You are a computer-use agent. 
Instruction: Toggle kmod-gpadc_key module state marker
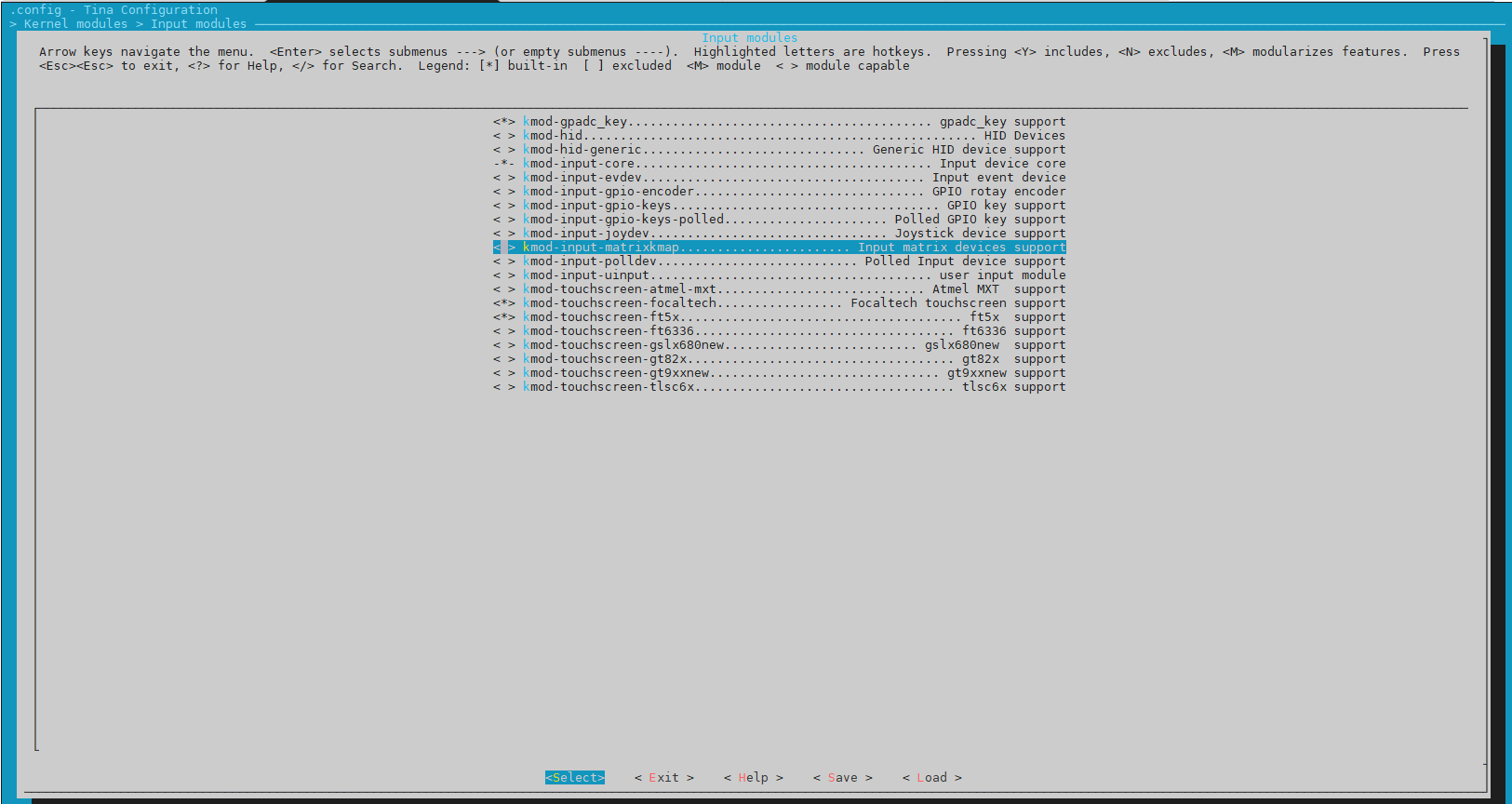click(x=504, y=122)
